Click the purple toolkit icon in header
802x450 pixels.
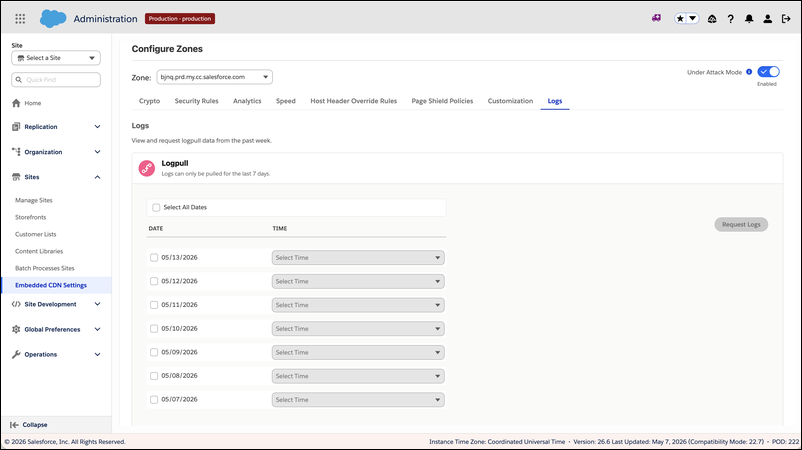tap(656, 18)
